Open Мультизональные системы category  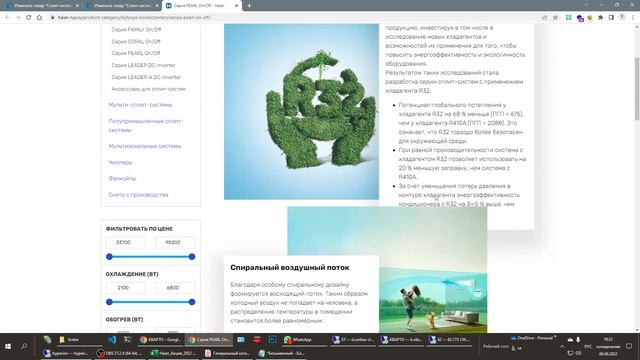144,146
